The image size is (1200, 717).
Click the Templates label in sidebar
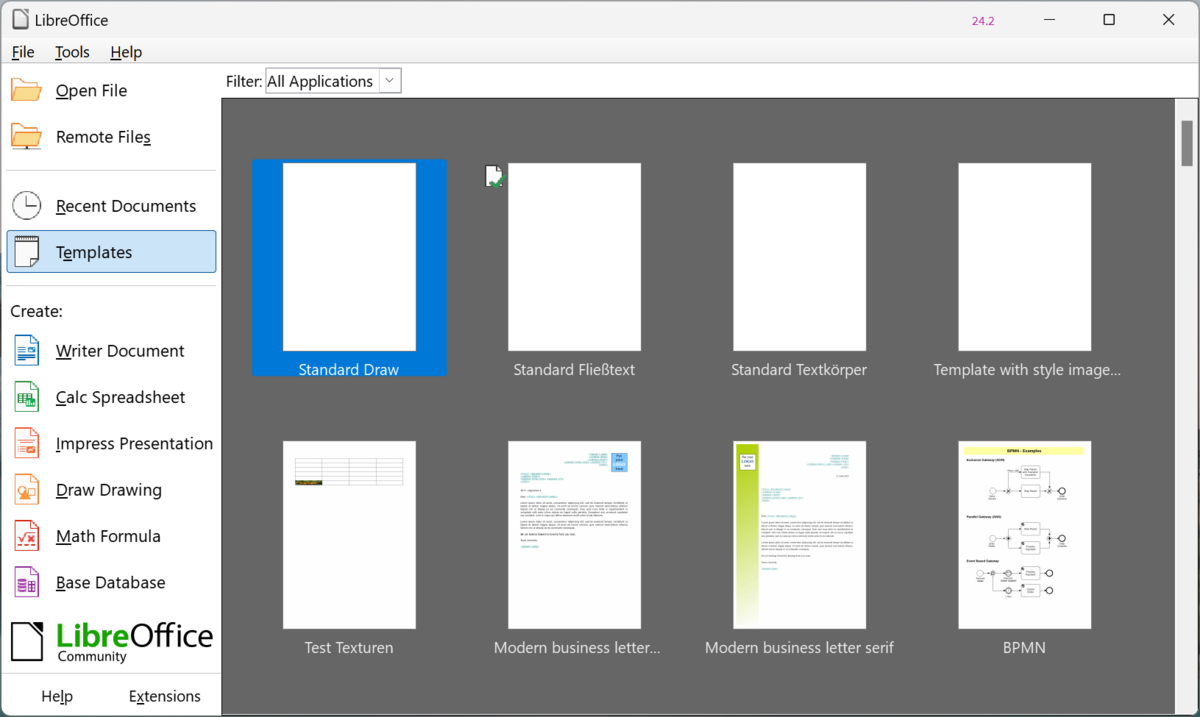pos(94,253)
